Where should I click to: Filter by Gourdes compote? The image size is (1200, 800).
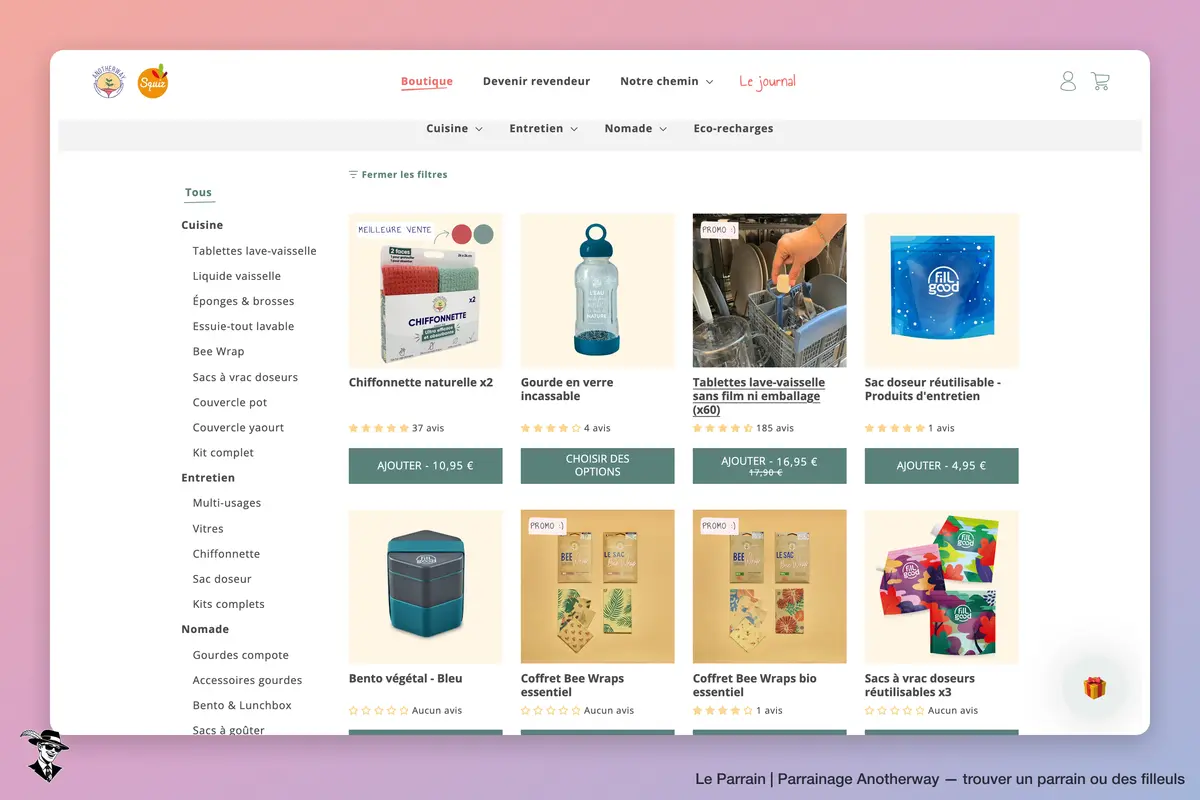[x=240, y=655]
